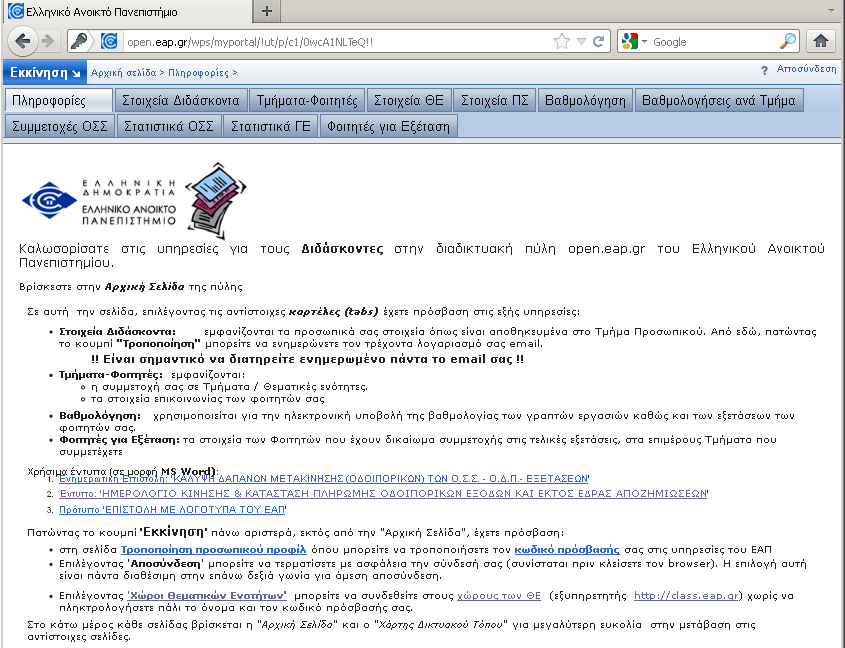Open a new tab with plus button

click(x=267, y=11)
